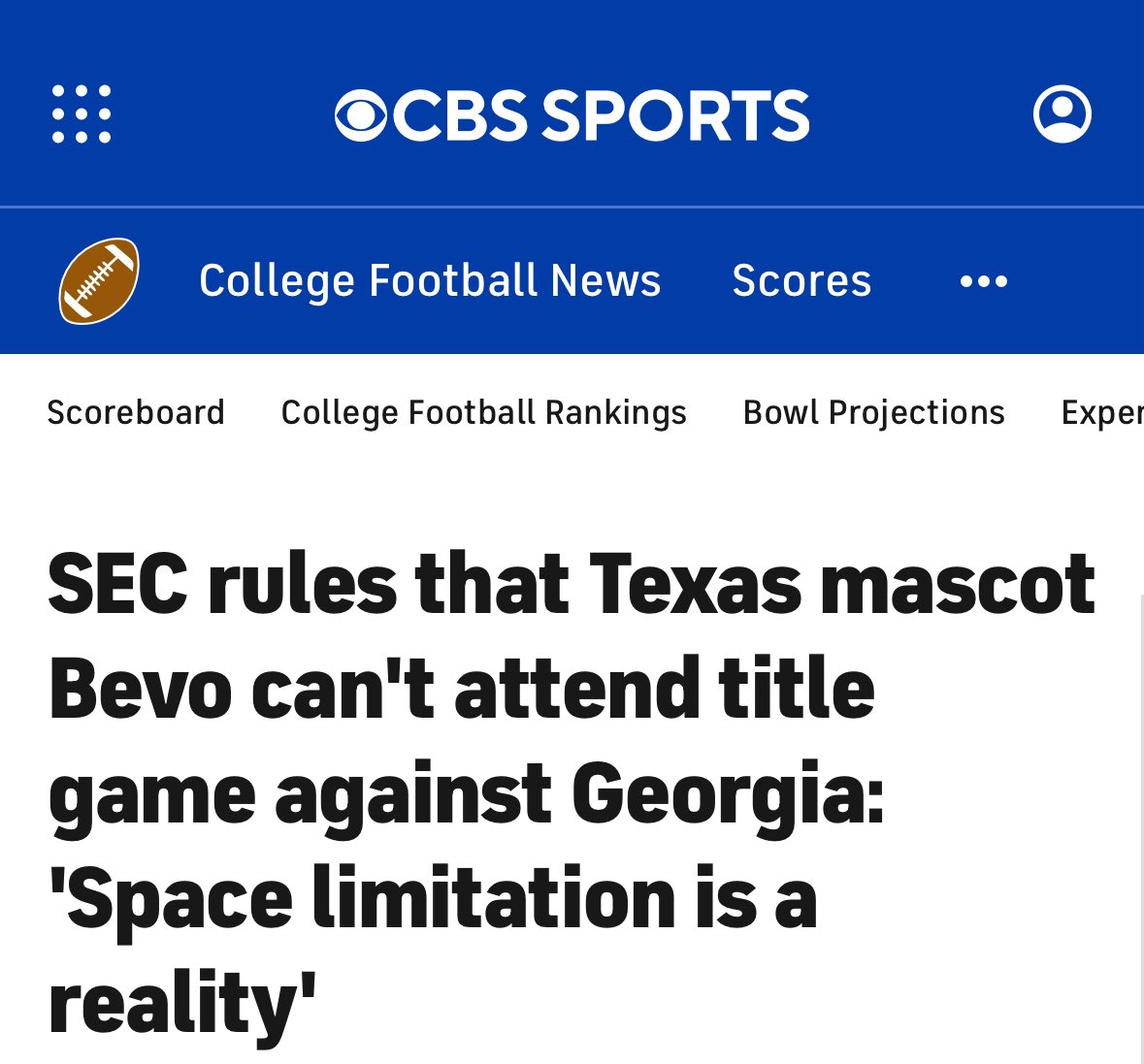Open the nine-dot grid menu
This screenshot has height=1064, width=1144.
(x=82, y=114)
